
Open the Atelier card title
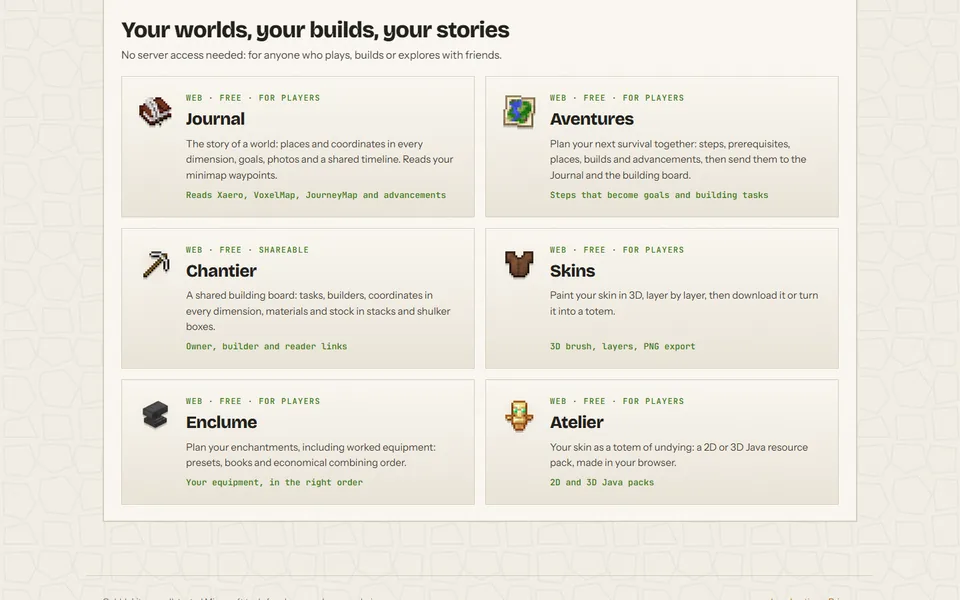click(576, 422)
